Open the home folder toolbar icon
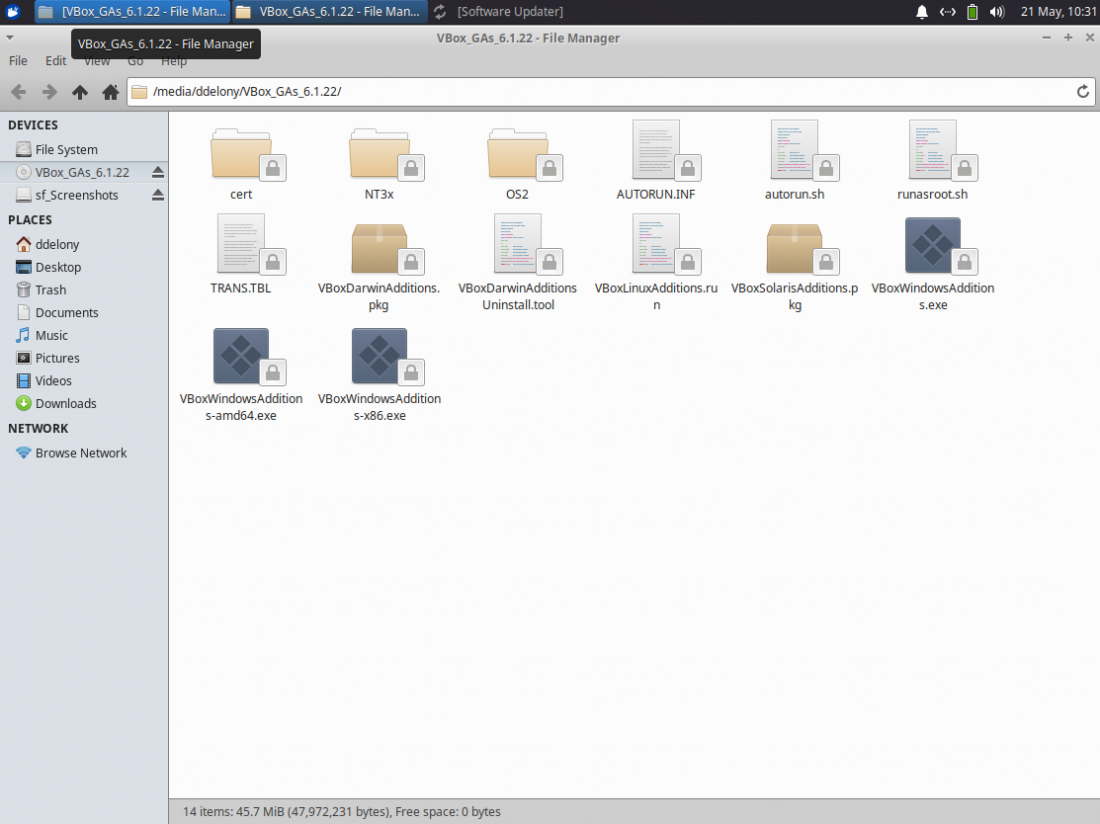Screen dimensions: 1100x824 [x=110, y=92]
